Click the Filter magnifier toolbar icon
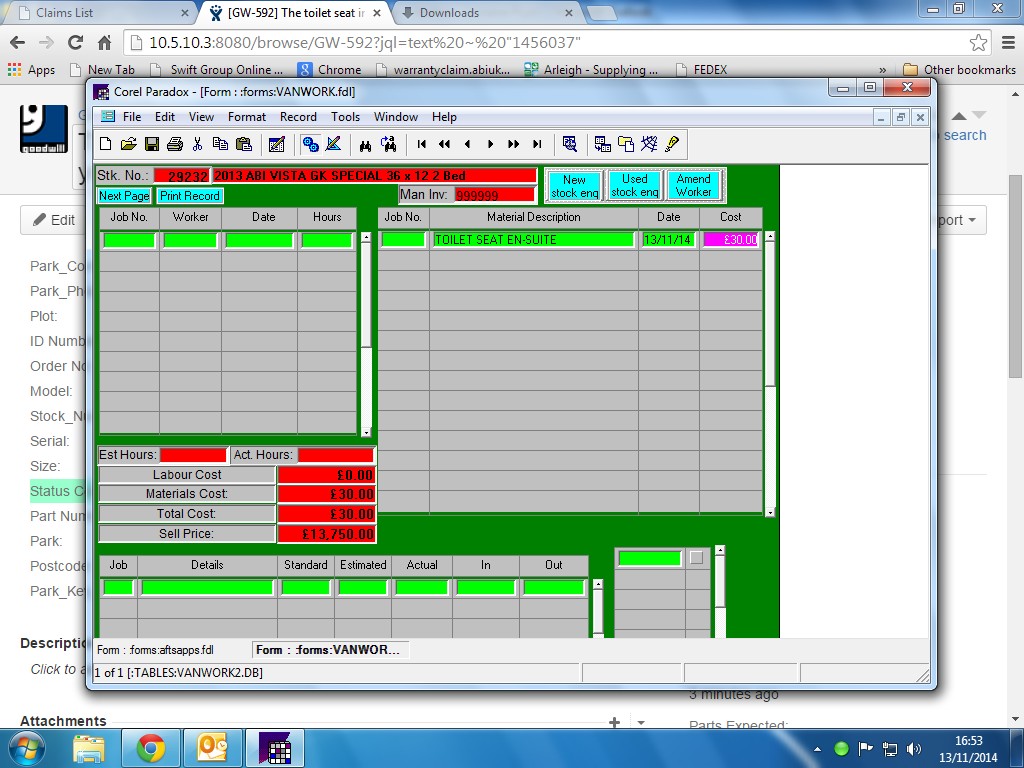This screenshot has height=768, width=1024. 570,144
